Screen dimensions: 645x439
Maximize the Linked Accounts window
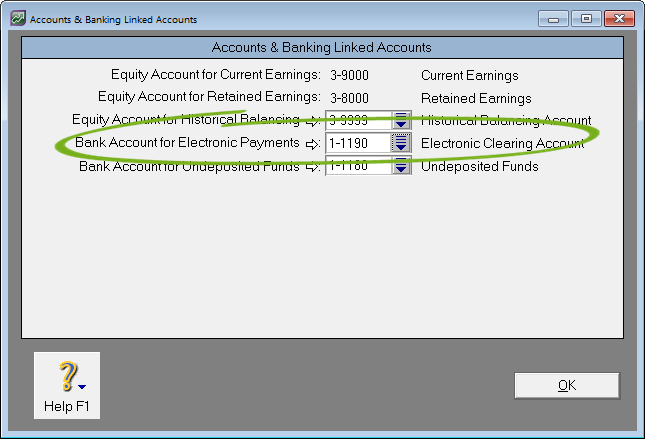click(x=583, y=19)
